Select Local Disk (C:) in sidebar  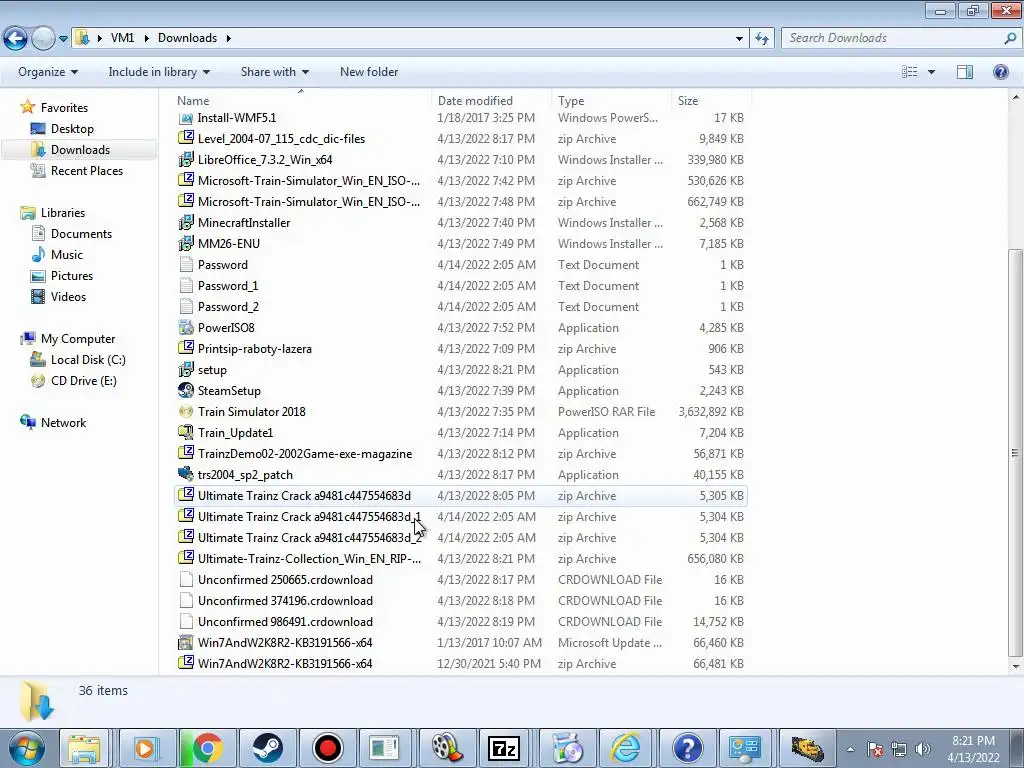coord(88,360)
